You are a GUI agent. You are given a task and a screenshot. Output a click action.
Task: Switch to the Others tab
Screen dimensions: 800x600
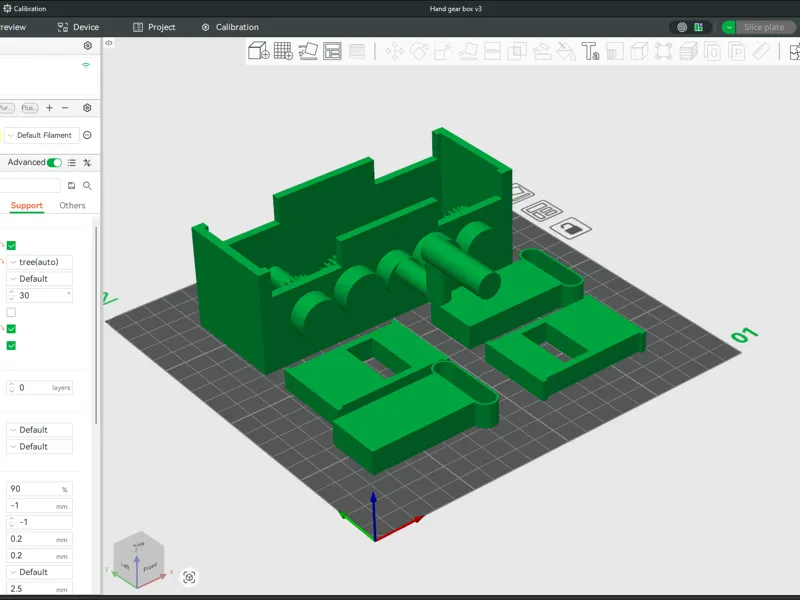[x=72, y=206]
